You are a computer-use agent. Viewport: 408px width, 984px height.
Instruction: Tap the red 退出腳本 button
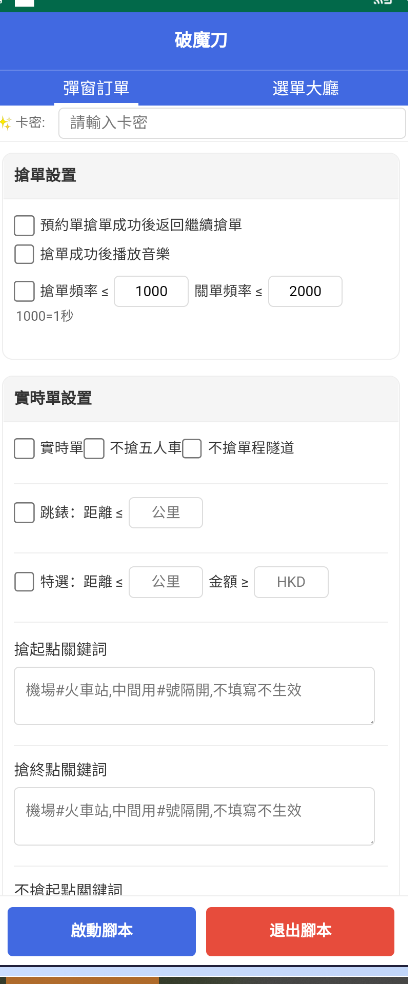300,931
